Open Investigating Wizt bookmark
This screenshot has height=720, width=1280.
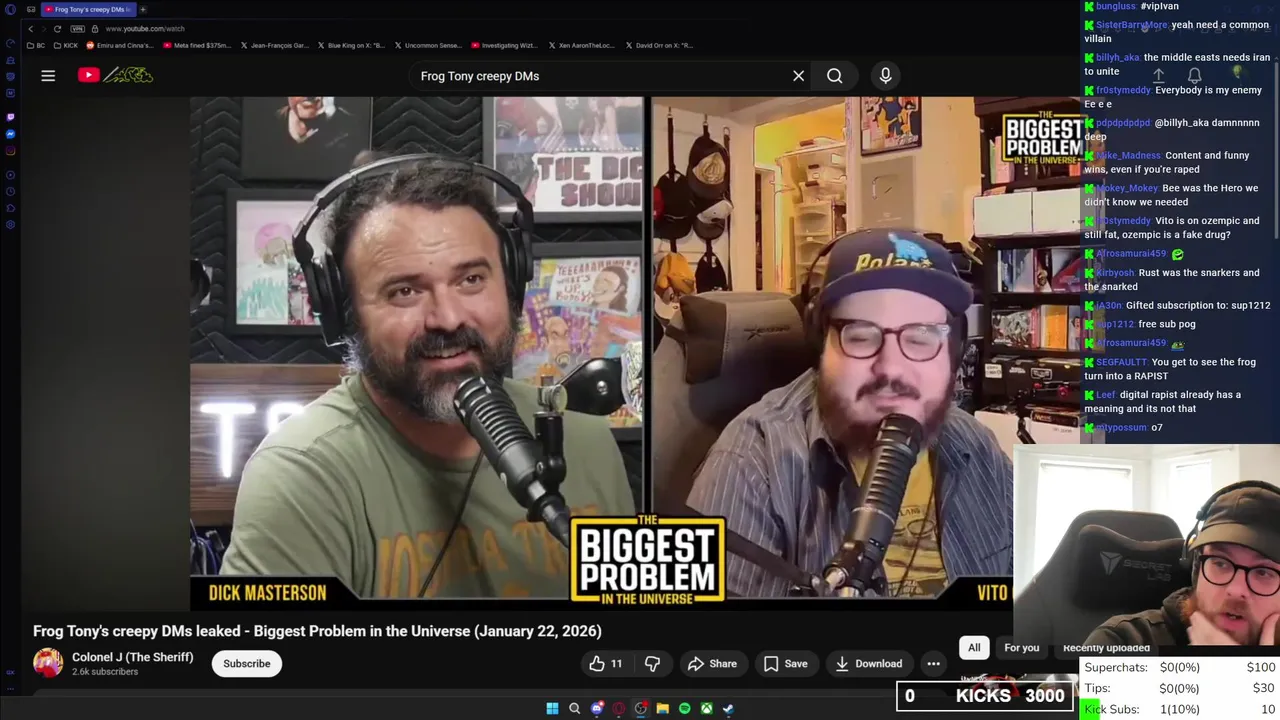pyautogui.click(x=504, y=45)
